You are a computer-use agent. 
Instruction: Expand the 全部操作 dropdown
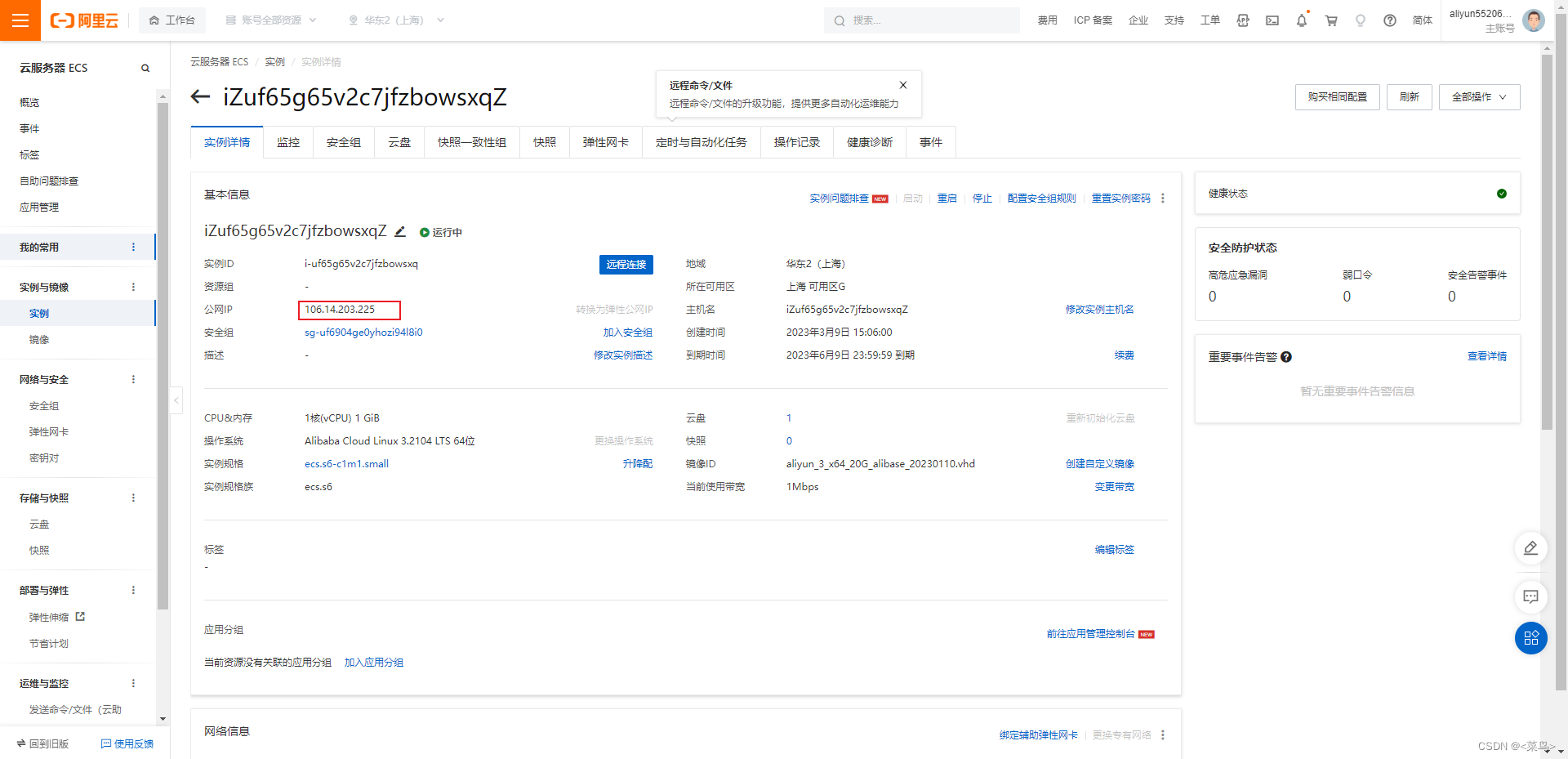pyautogui.click(x=1479, y=97)
